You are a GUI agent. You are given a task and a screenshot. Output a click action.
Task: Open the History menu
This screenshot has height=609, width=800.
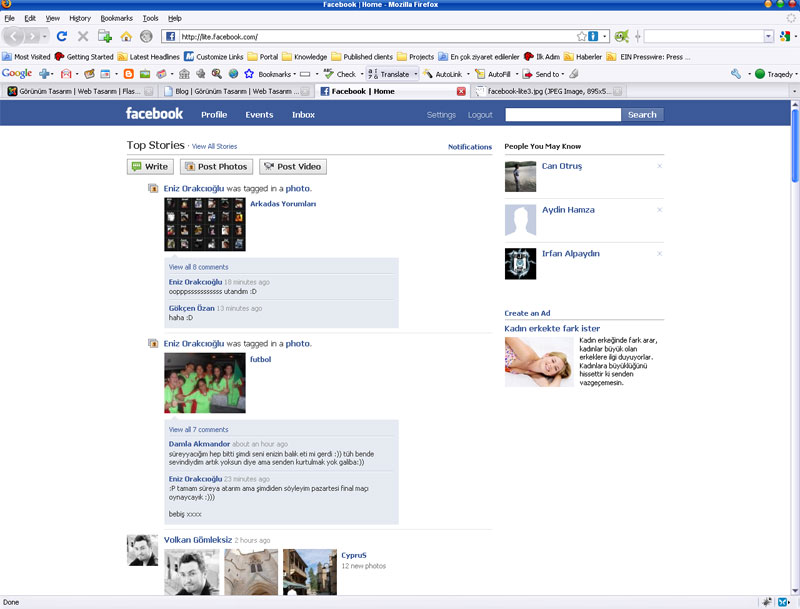(x=80, y=18)
